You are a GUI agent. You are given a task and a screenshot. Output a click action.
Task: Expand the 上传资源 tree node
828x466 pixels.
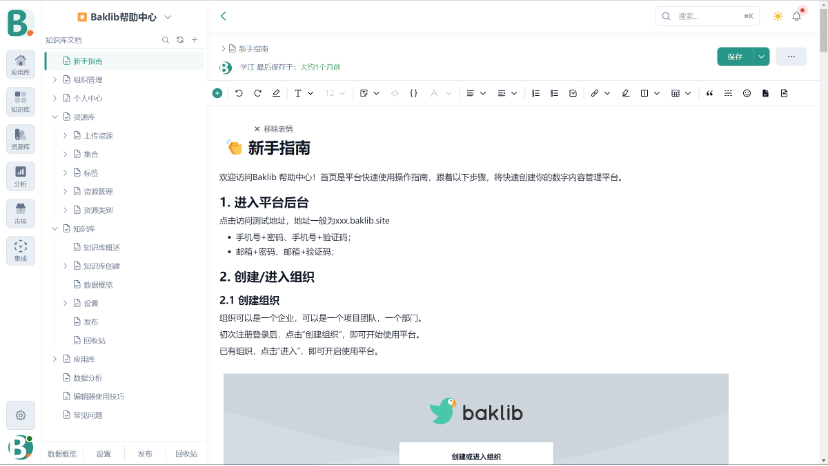pos(65,136)
